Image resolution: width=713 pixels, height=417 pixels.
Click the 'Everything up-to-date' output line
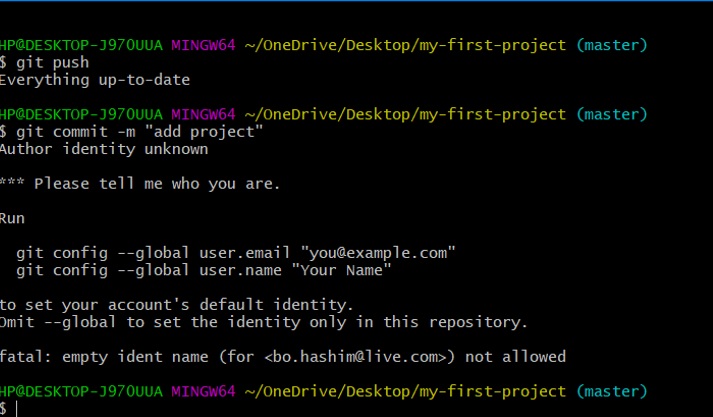(95, 80)
